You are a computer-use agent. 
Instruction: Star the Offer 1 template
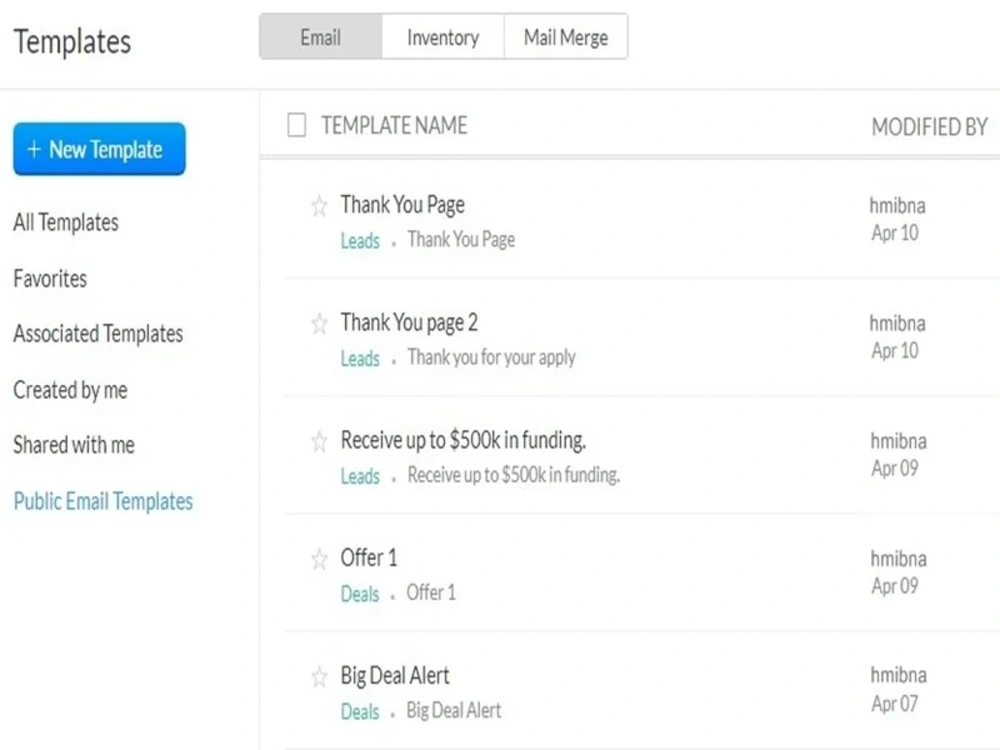(x=319, y=559)
